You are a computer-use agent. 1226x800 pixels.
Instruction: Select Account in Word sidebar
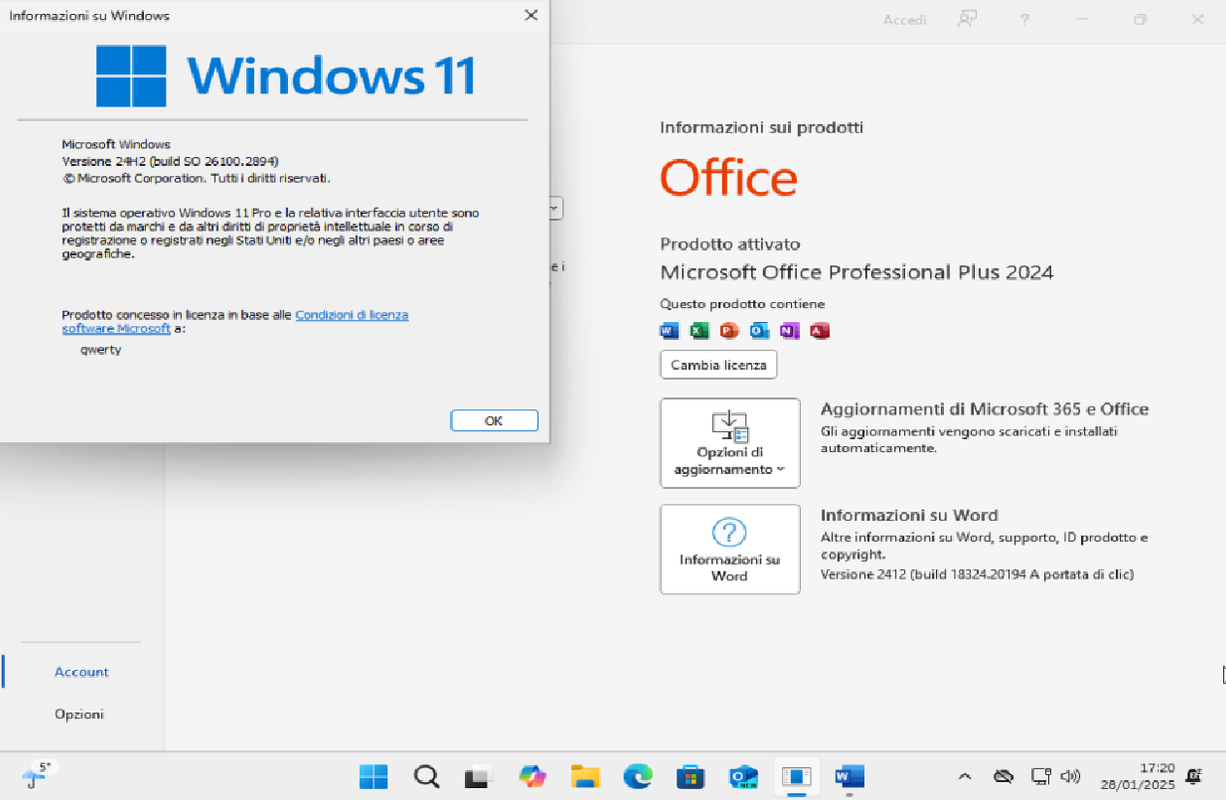[x=82, y=672]
